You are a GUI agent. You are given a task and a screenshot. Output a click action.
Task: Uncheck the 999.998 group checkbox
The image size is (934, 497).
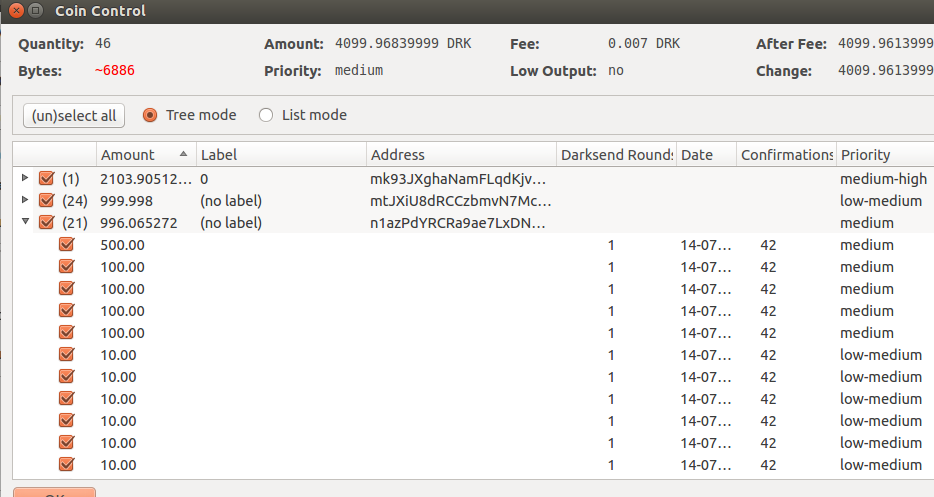pos(46,200)
